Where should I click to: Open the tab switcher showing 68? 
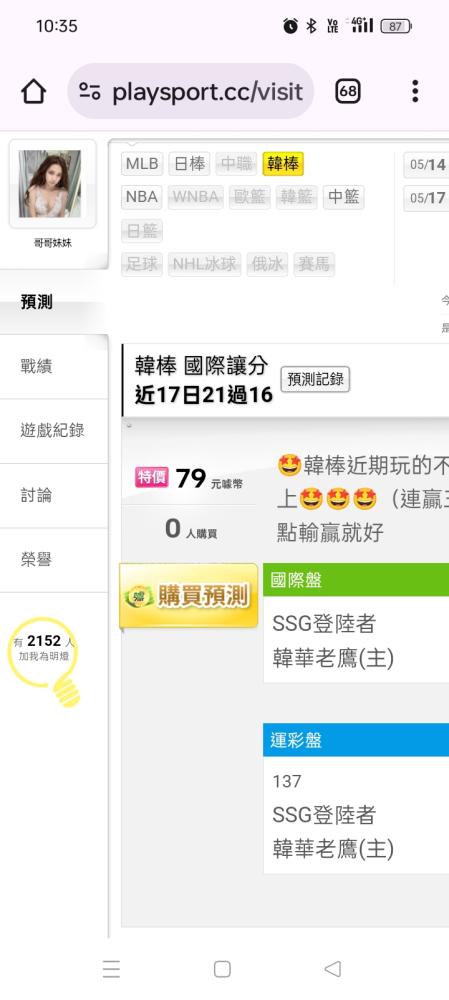pyautogui.click(x=348, y=92)
